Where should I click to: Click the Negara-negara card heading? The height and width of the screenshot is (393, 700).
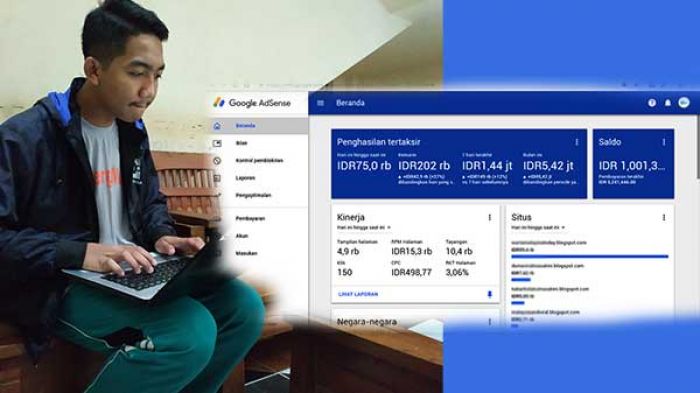coord(367,322)
